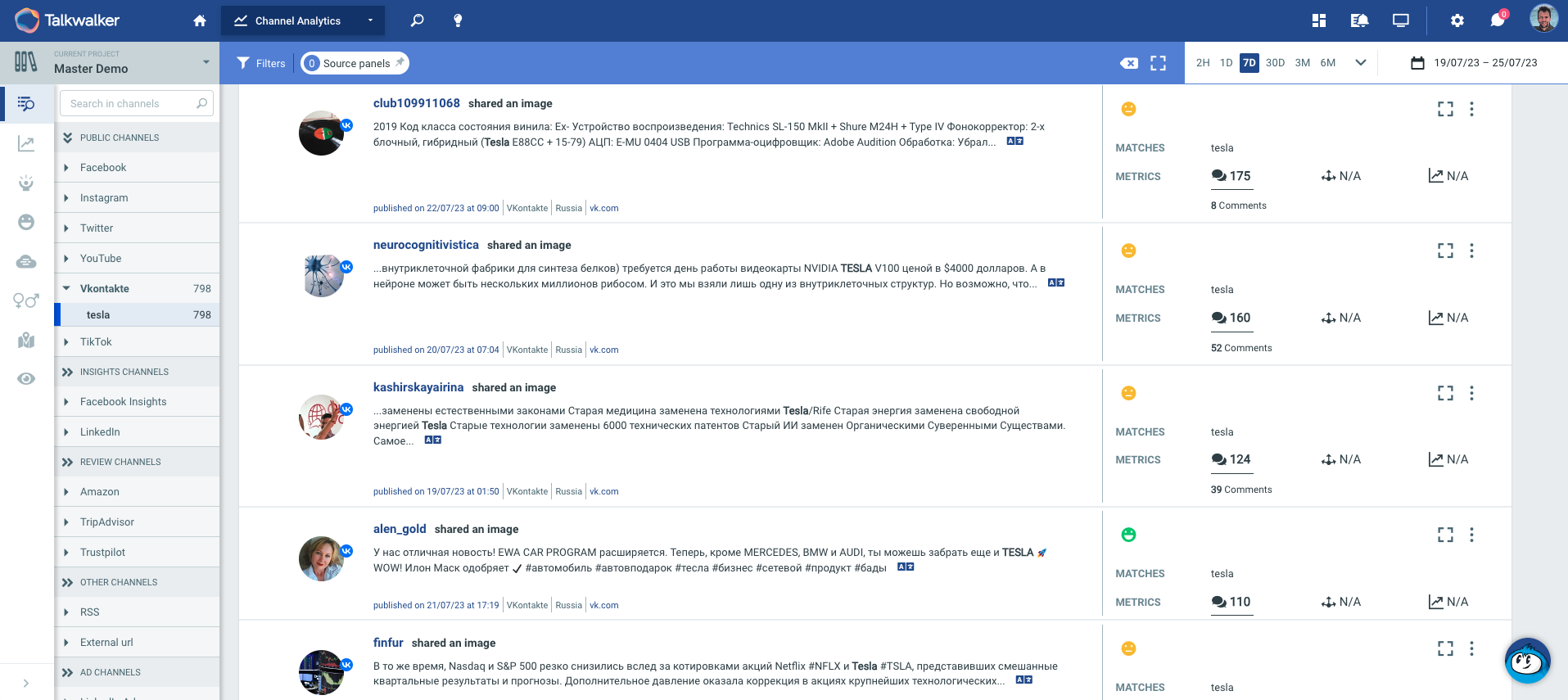Open the monitor display mode icon
Viewport: 1568px width, 700px height.
tap(1401, 20)
